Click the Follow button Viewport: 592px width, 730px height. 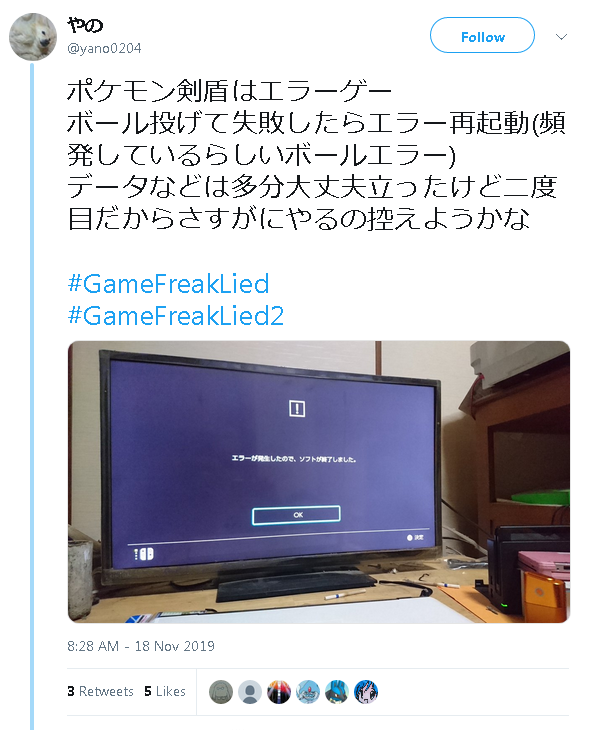pos(482,35)
